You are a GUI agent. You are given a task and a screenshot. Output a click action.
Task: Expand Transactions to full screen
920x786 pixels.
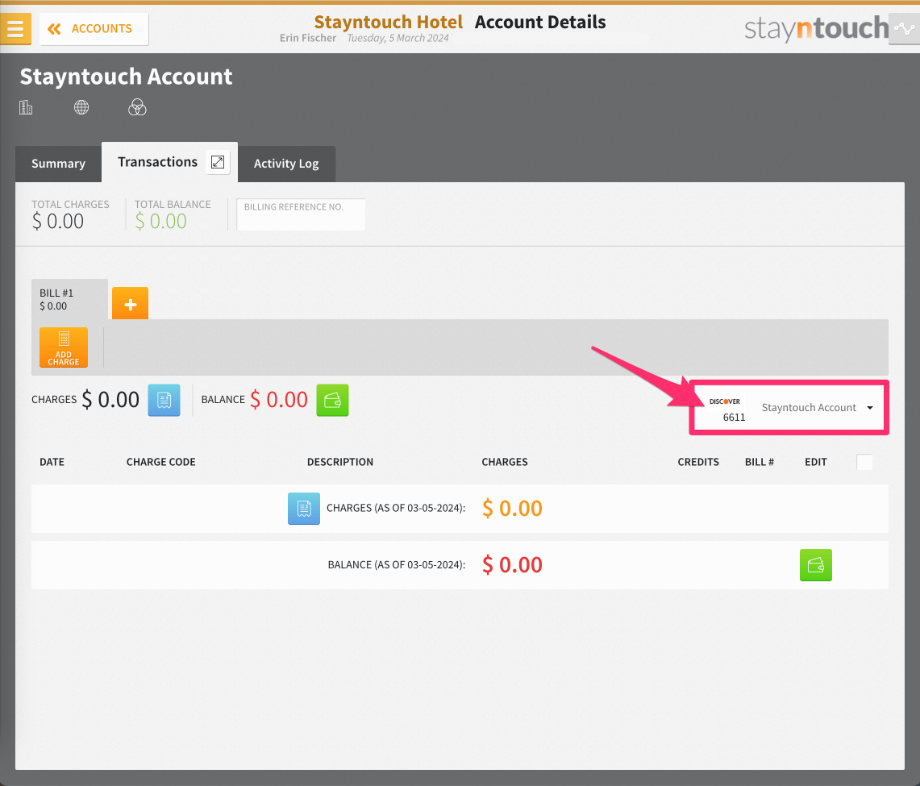coord(218,162)
